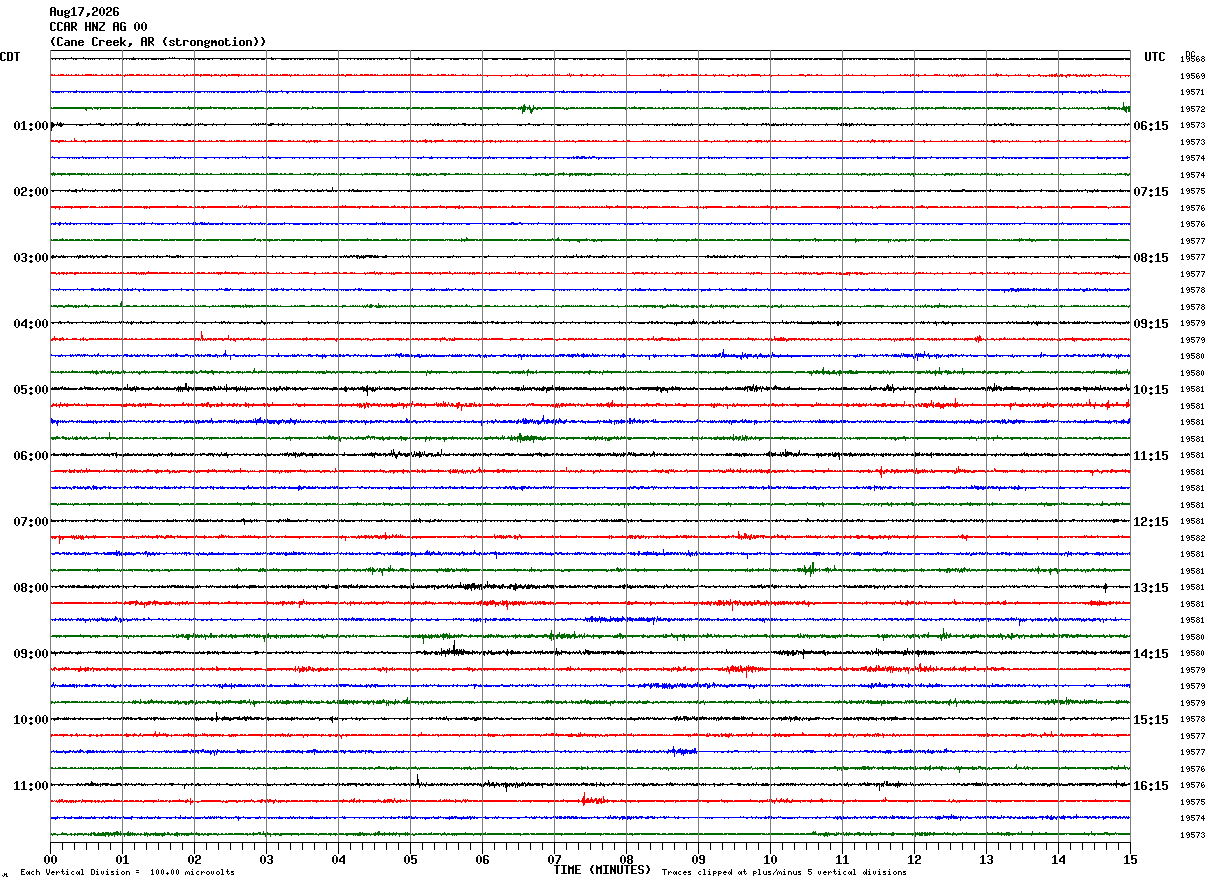Select the UTC timezone column label
This screenshot has height=886, width=1210.
pos(1155,57)
